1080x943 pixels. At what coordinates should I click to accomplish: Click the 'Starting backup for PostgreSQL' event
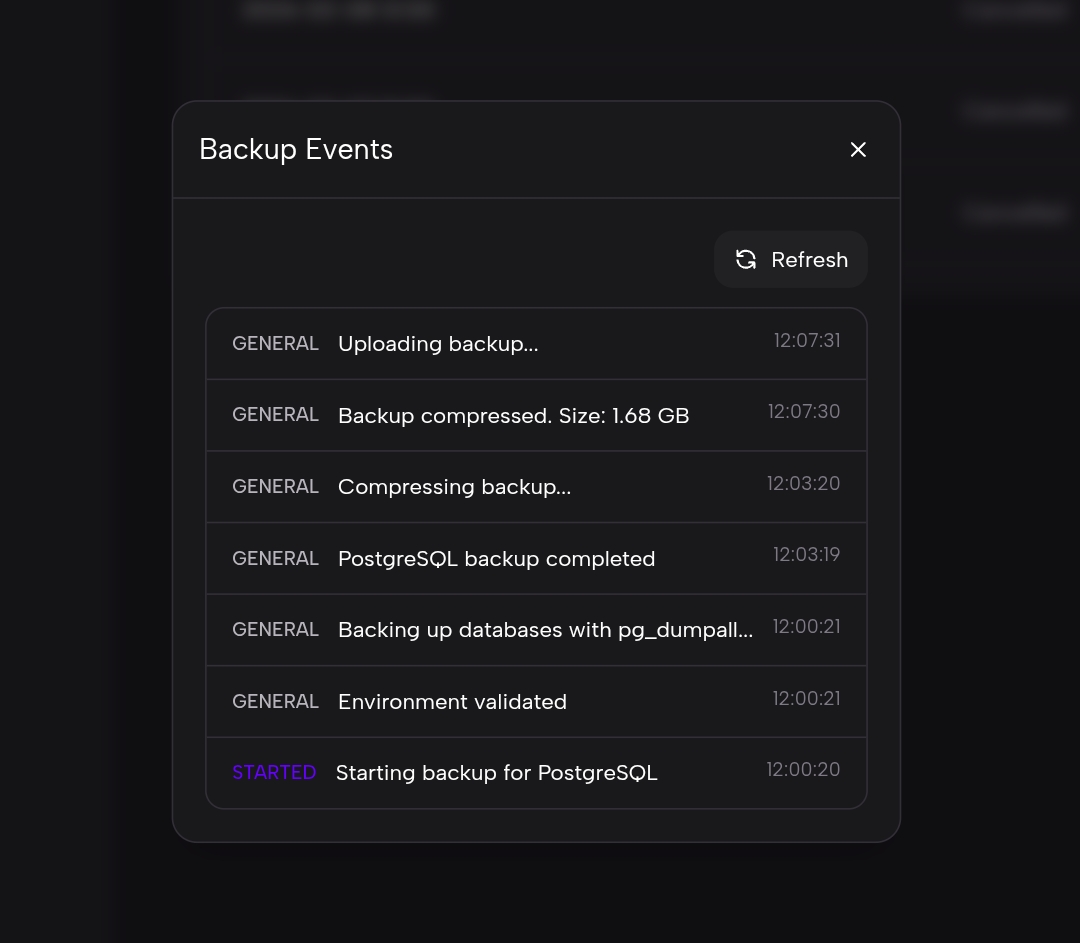click(496, 773)
